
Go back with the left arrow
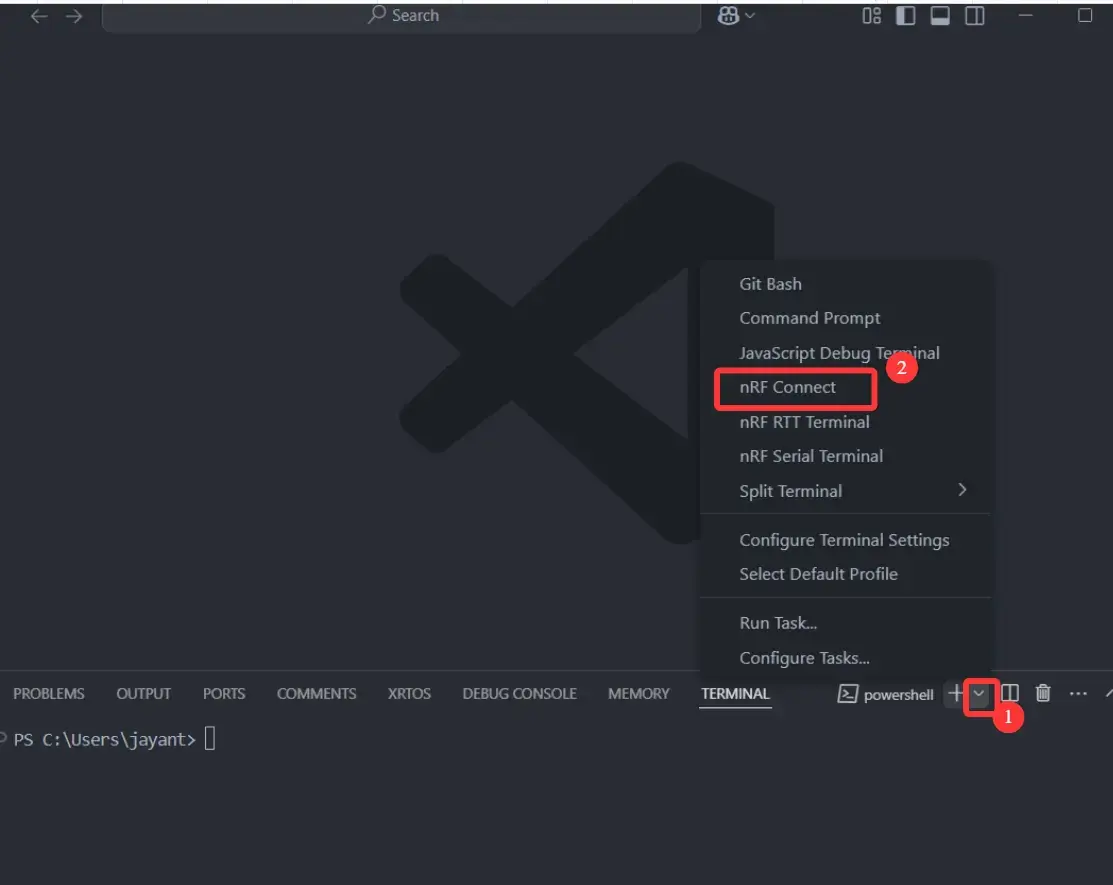tap(39, 16)
